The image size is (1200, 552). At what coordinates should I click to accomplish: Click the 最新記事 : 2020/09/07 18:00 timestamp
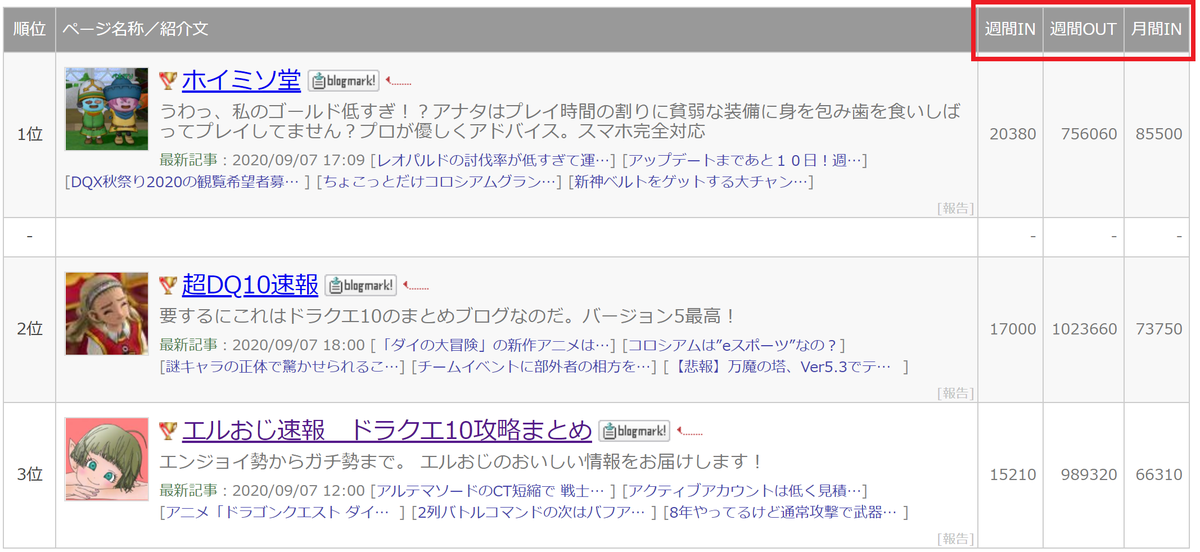pos(262,345)
